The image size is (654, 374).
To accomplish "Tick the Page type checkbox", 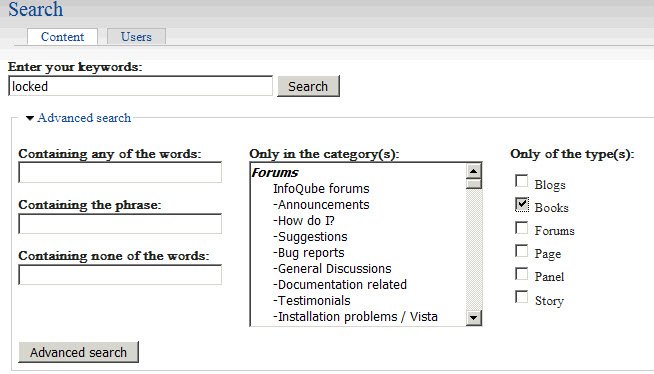I will 521,251.
